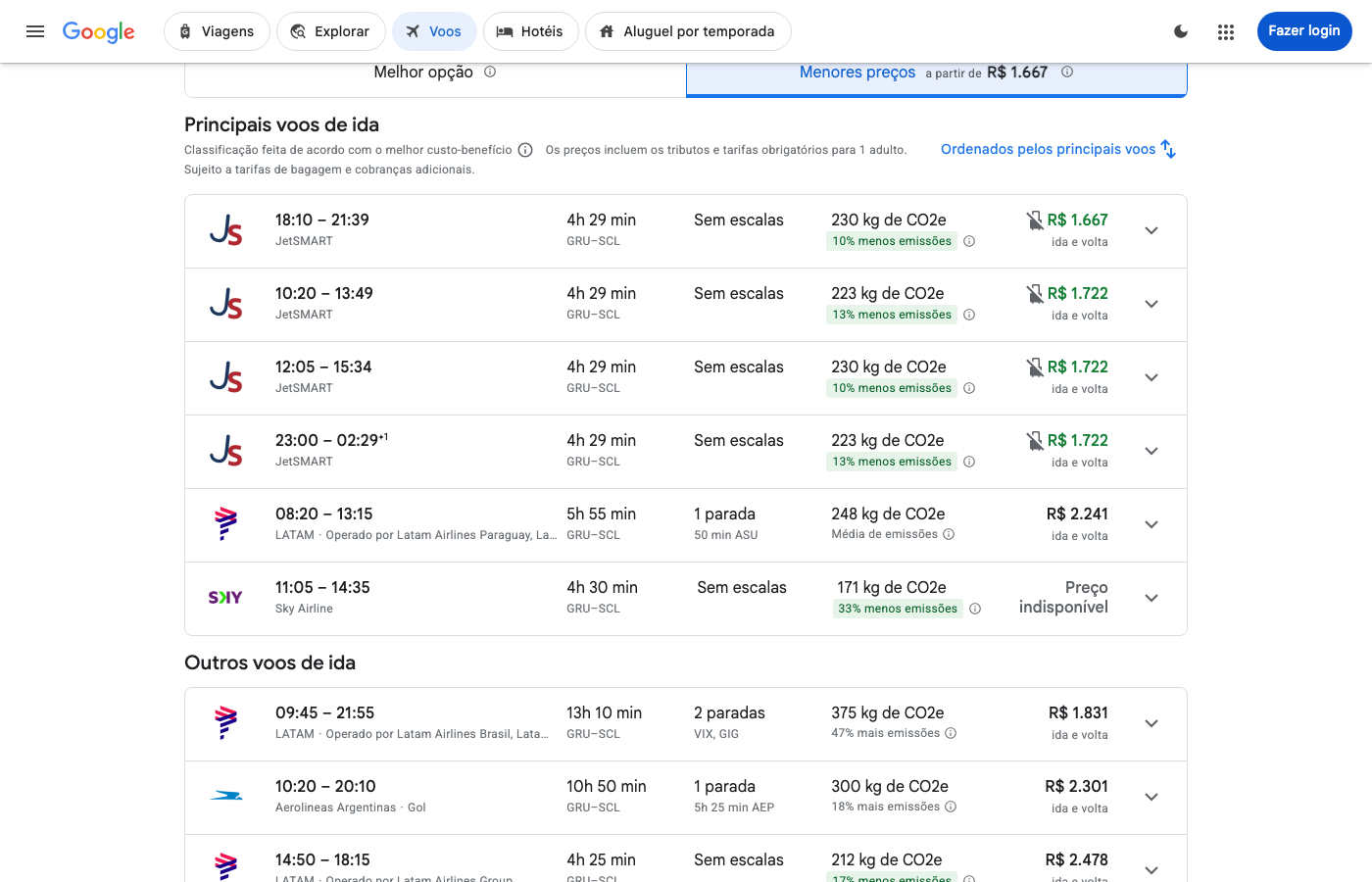Click no-baggage icon on 23:00 flight
The width and height of the screenshot is (1372, 882).
[1035, 441]
